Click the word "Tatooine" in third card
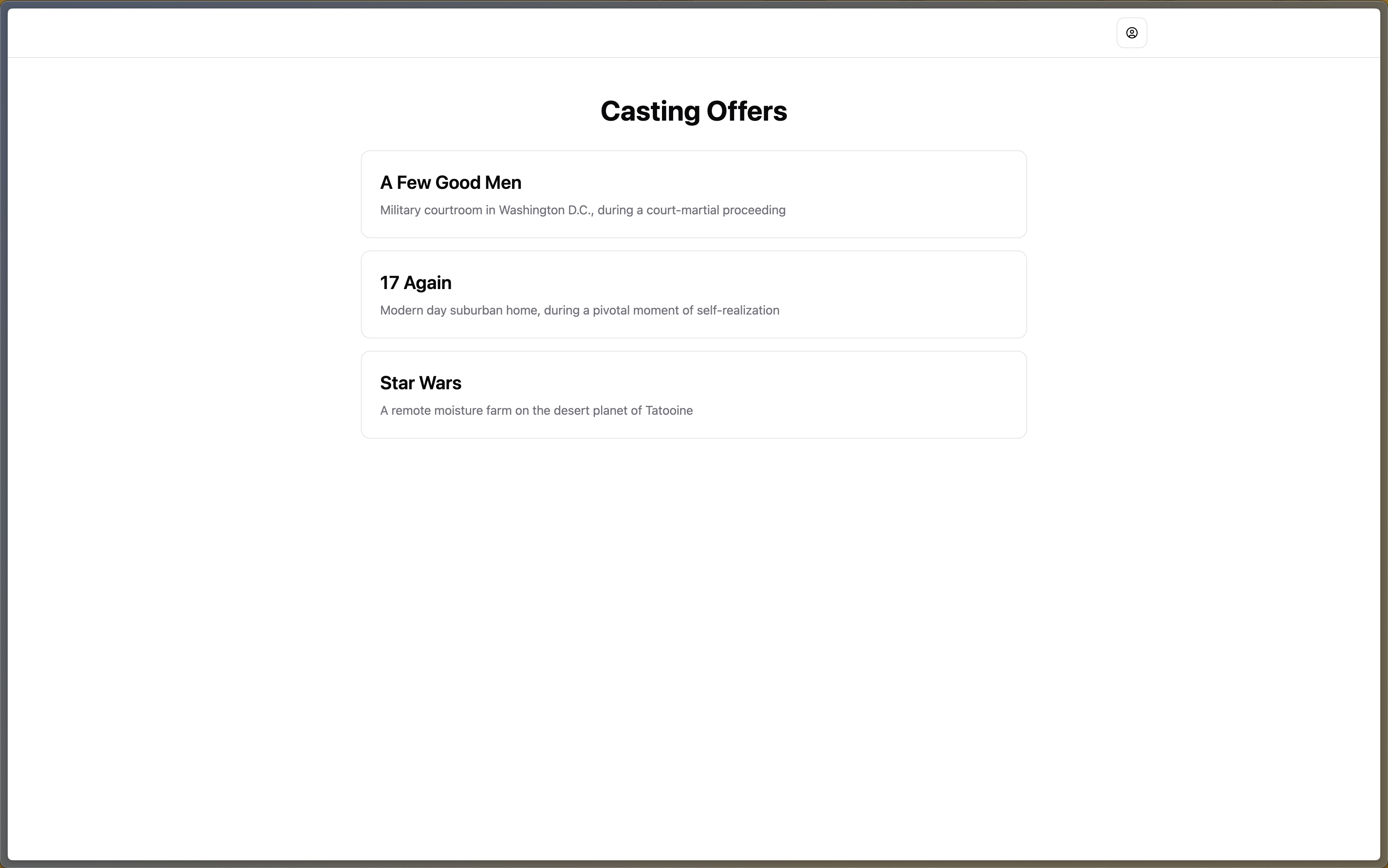This screenshot has height=868, width=1388. coord(669,410)
